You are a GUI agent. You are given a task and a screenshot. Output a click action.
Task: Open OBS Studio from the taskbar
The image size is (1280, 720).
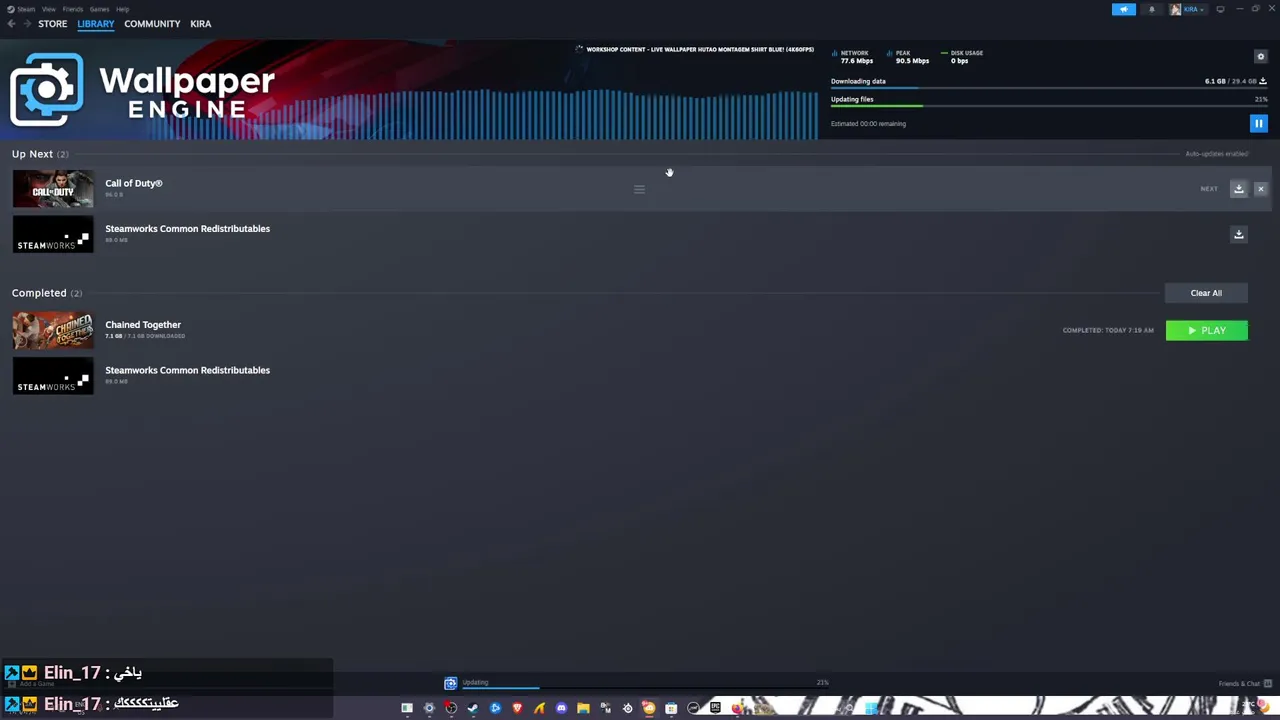tap(451, 708)
